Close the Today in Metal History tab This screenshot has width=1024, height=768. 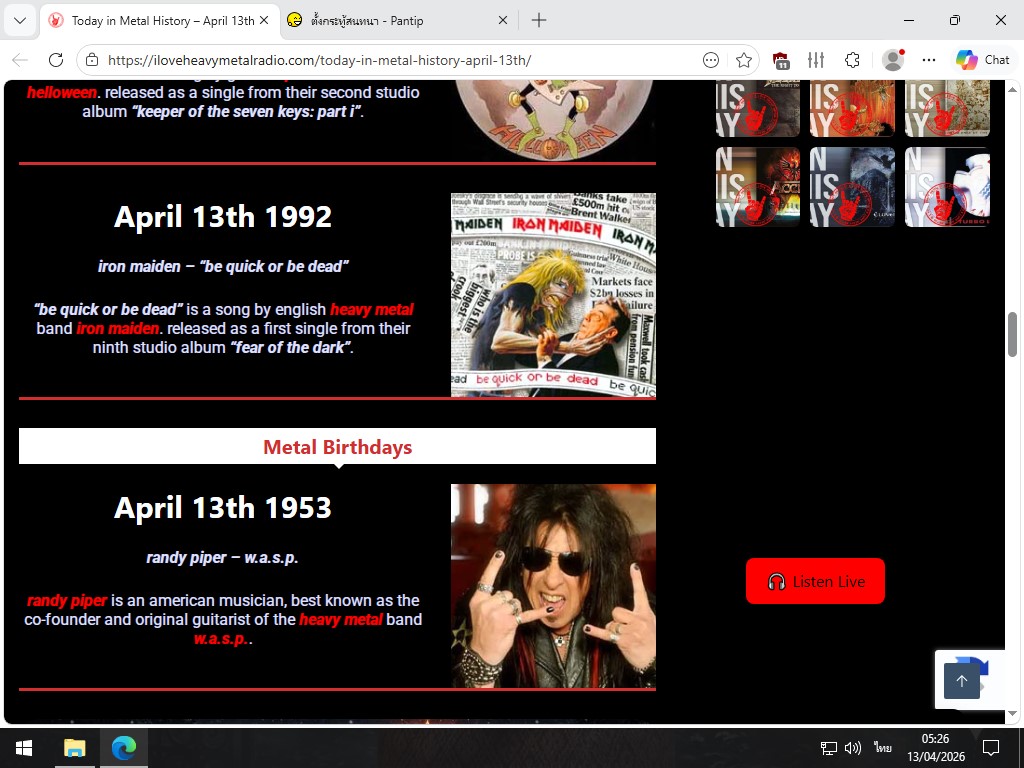[x=264, y=20]
